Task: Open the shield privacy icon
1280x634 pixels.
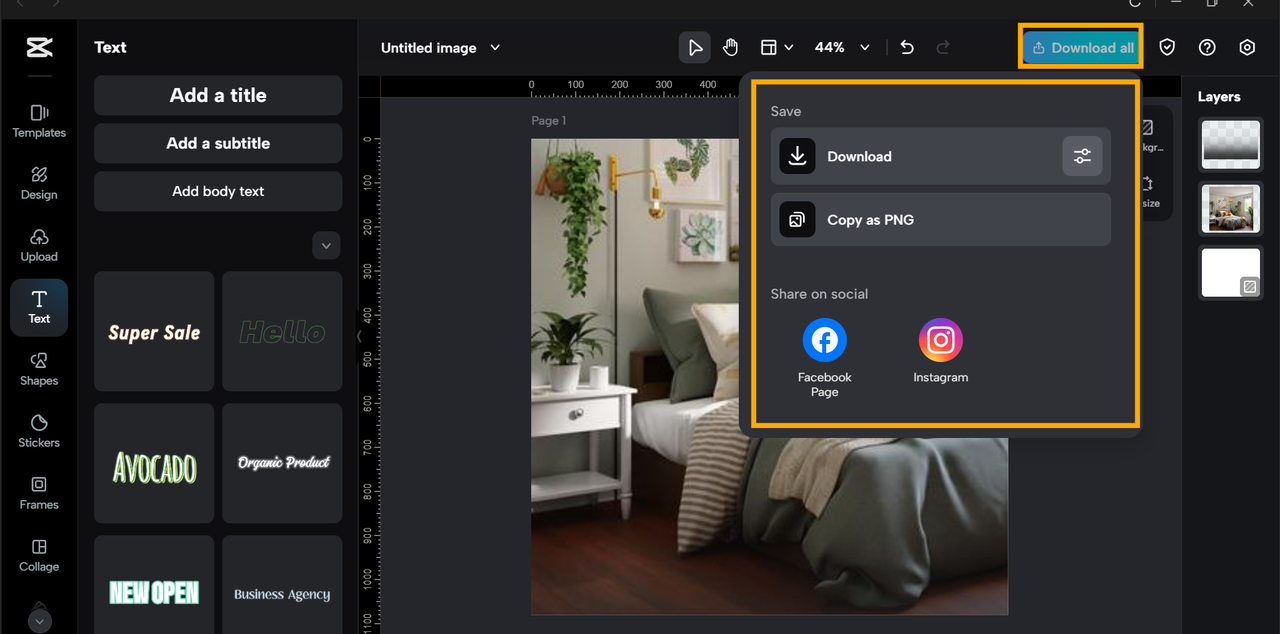Action: click(1167, 47)
